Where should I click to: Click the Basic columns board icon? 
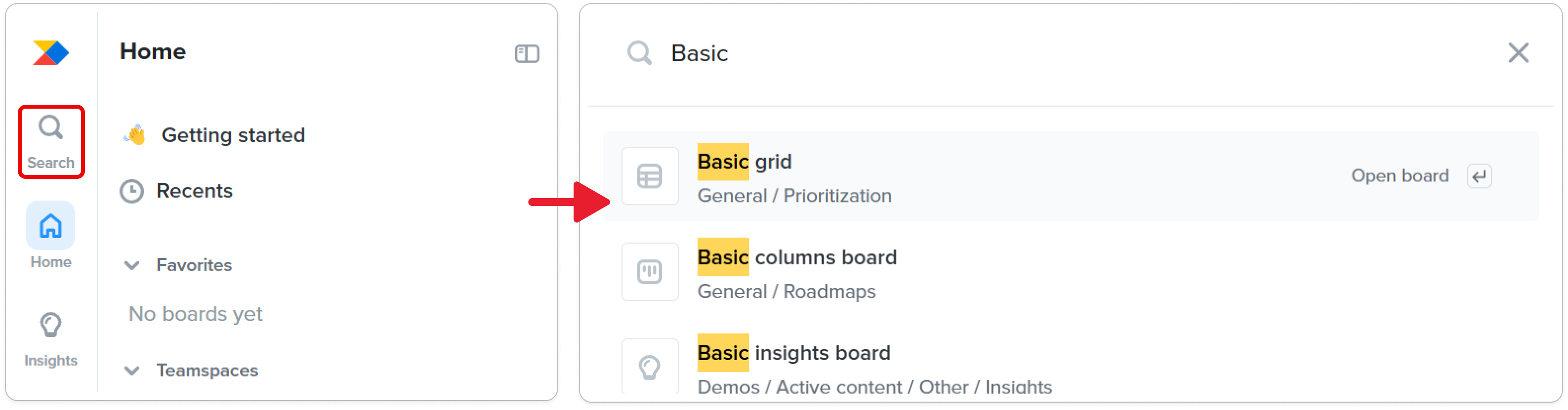click(650, 272)
